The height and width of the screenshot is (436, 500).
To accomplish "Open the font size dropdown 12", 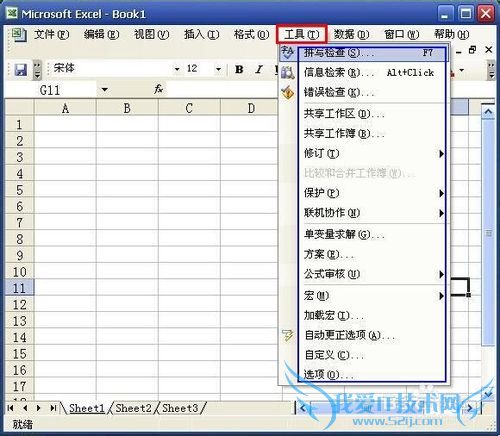I will coord(218,69).
